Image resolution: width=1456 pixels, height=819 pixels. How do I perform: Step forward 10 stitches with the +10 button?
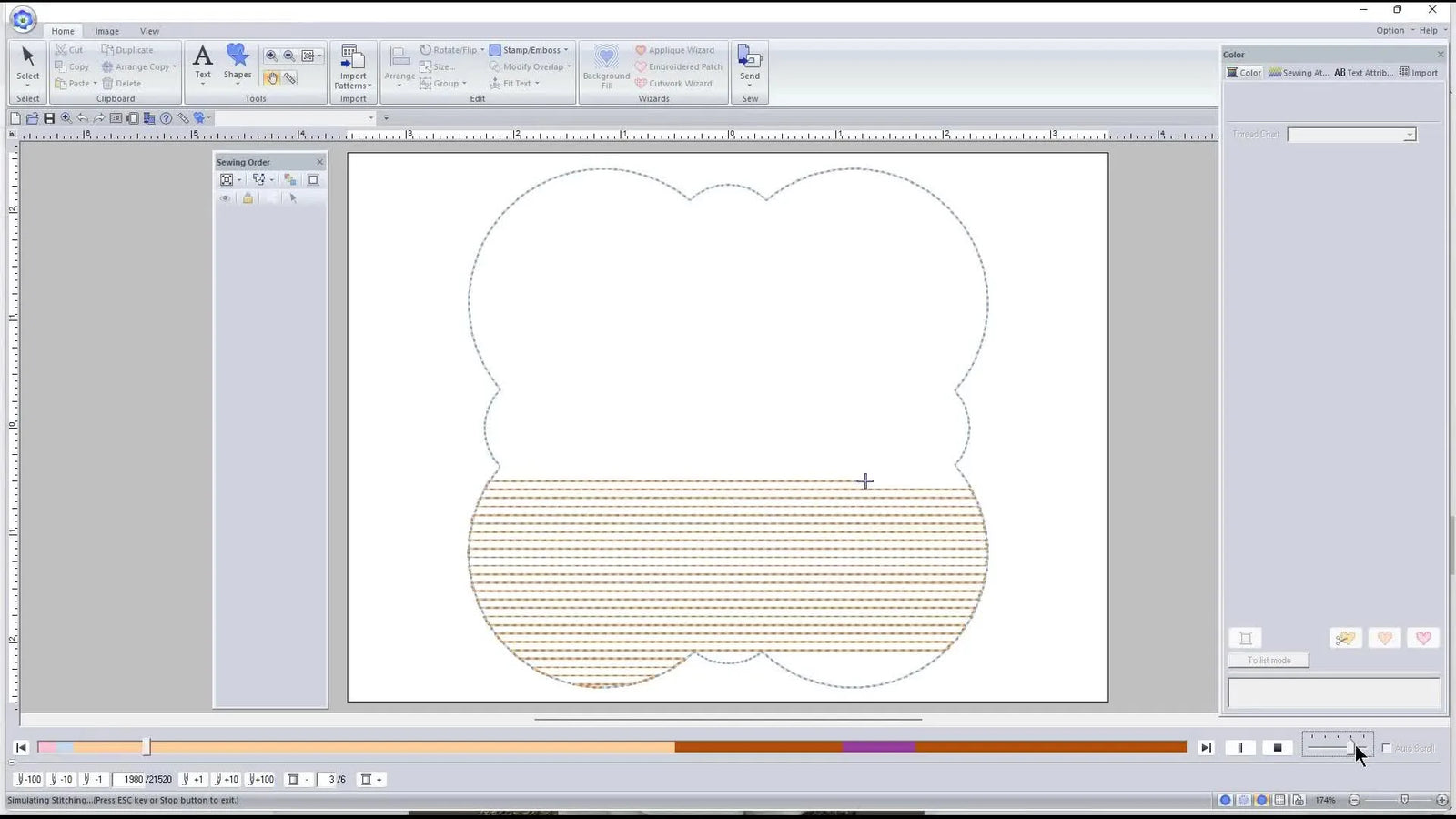point(227,779)
